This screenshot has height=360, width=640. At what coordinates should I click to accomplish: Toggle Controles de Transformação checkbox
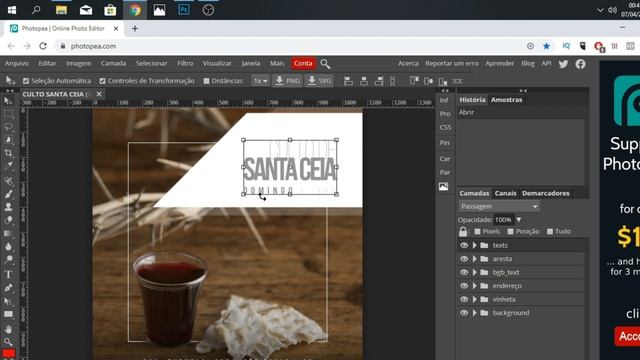(102, 81)
